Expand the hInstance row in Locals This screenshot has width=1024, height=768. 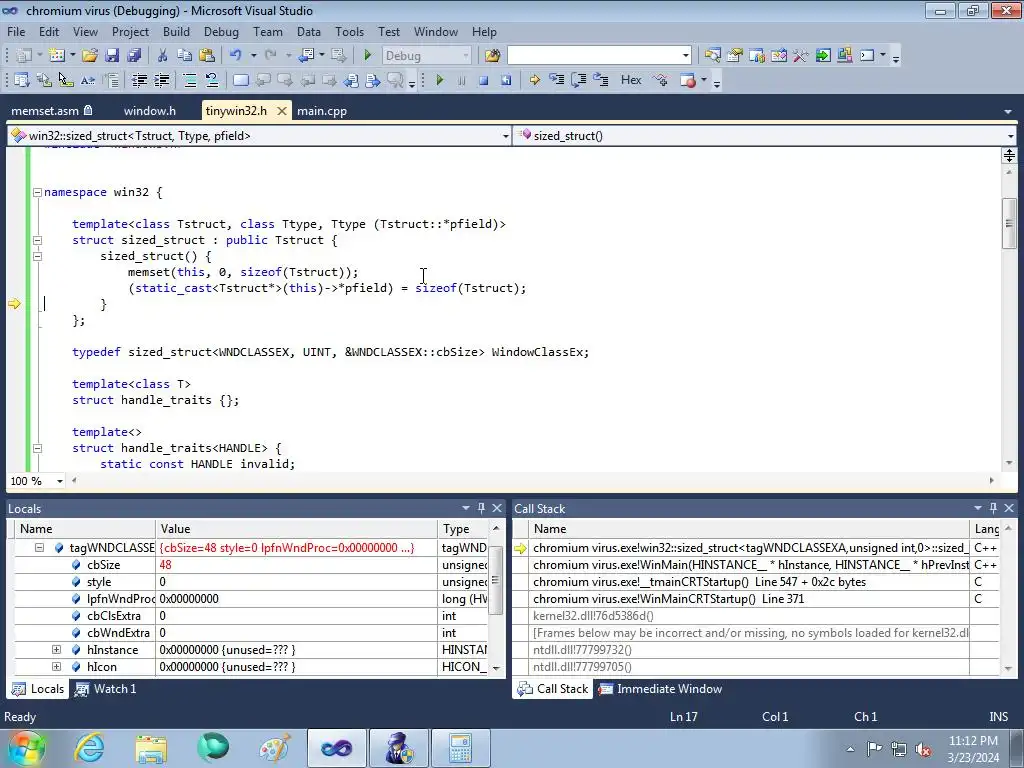click(56, 650)
